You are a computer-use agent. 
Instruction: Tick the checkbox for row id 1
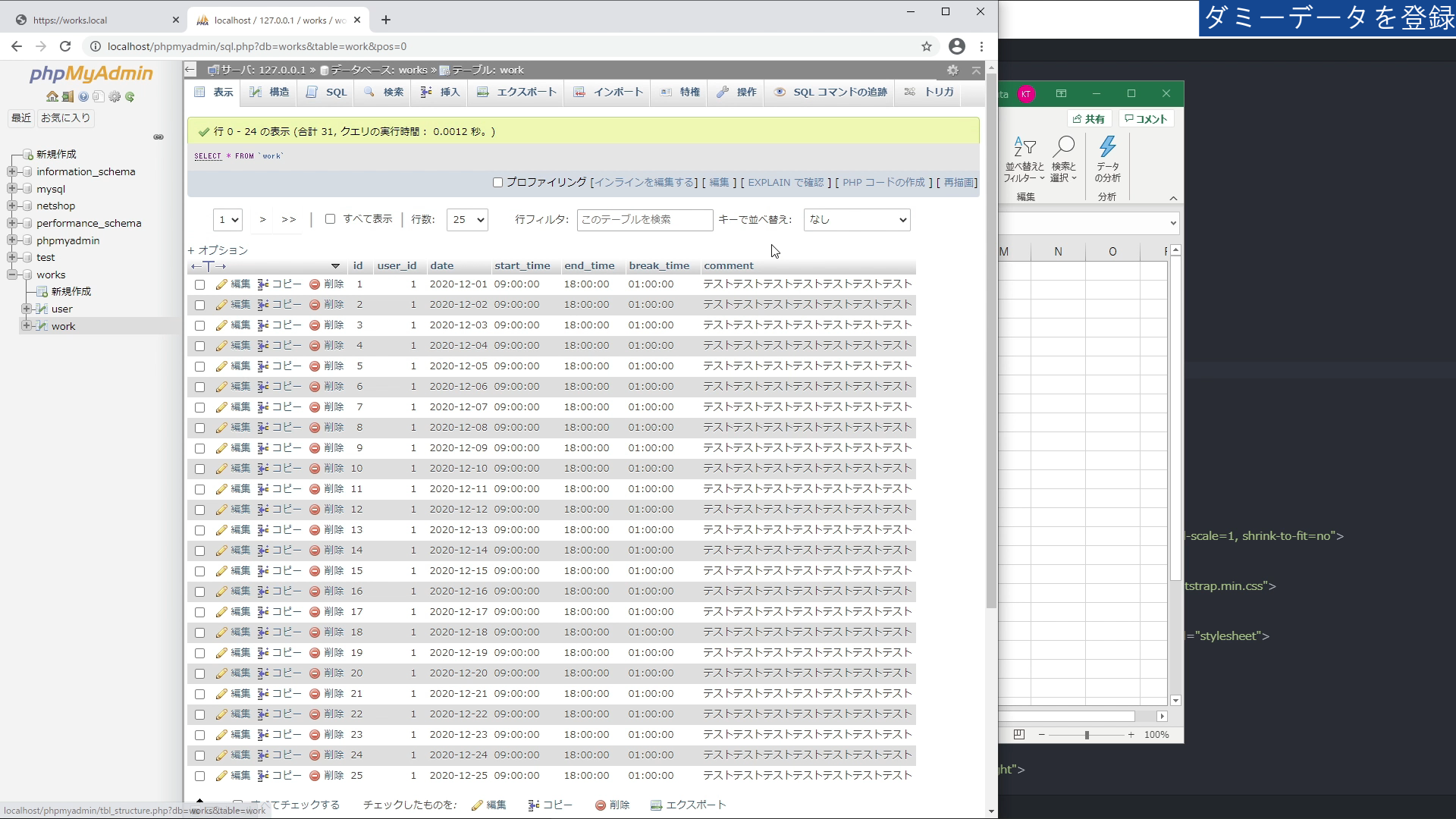pos(200,285)
